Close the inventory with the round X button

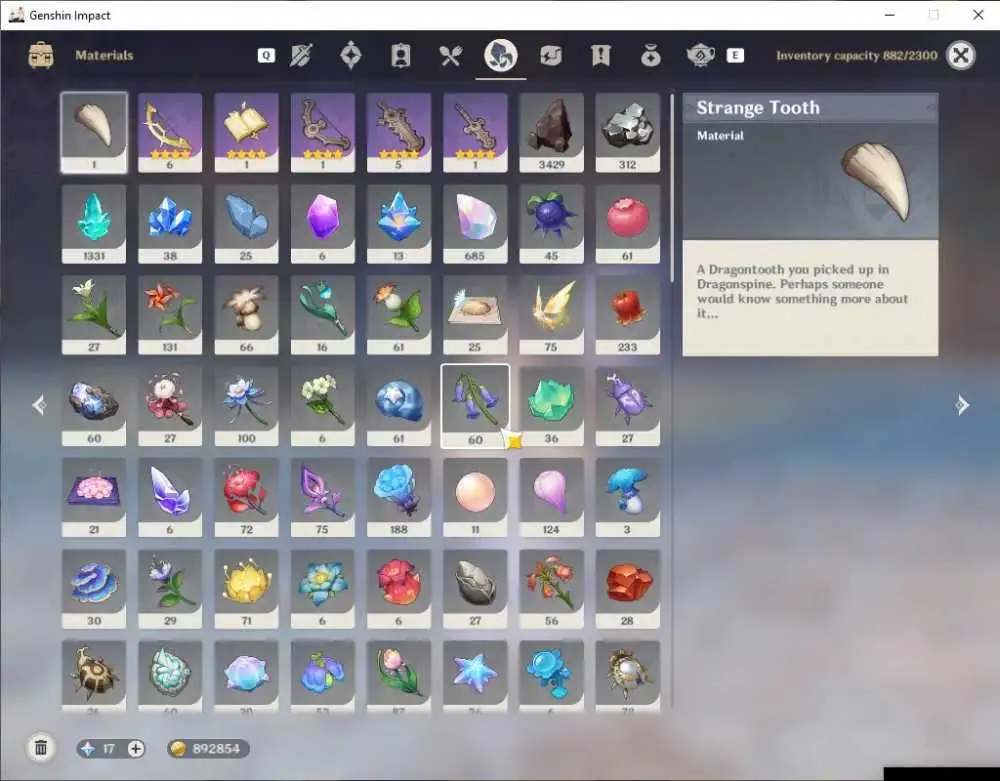960,55
